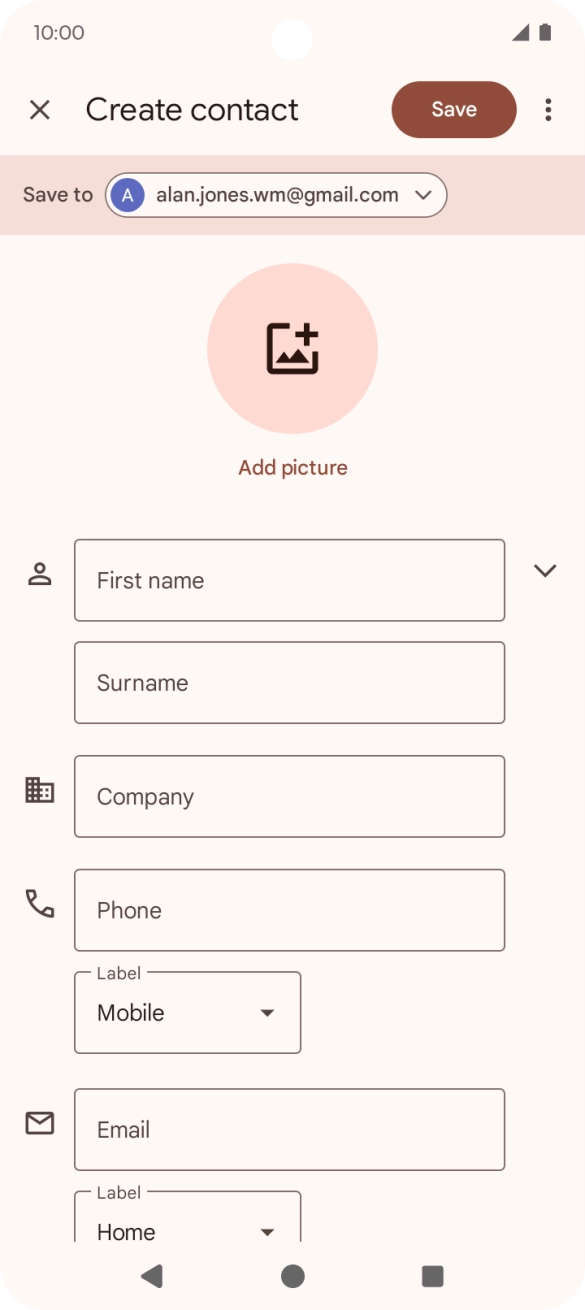585x1310 pixels.
Task: Tap the Home navigation button
Action: pos(292,1275)
